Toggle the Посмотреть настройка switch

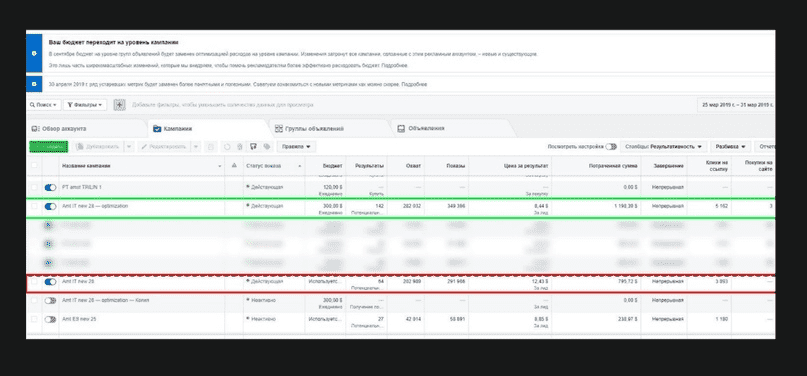pos(611,147)
